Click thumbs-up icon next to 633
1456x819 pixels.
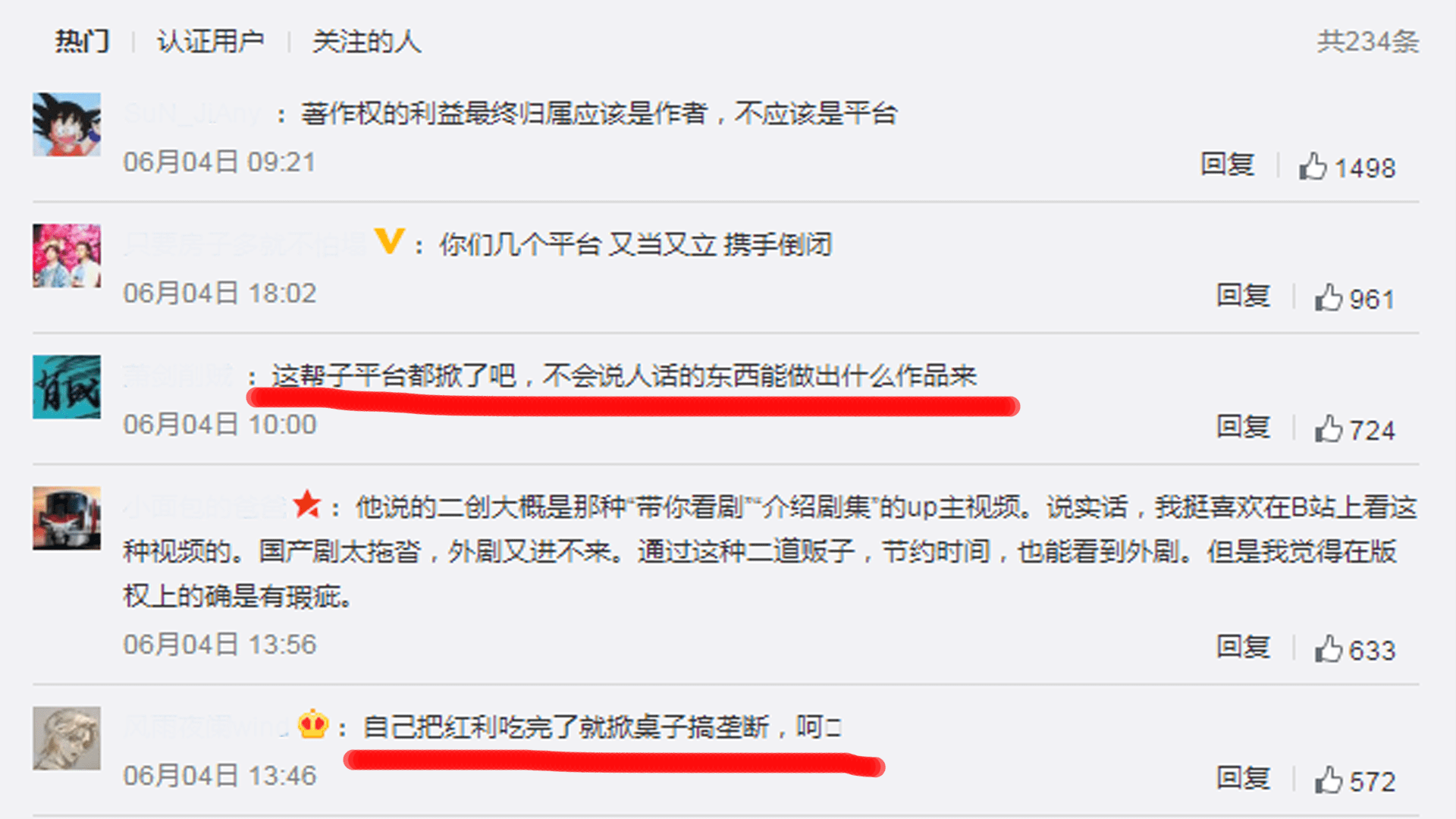[x=1329, y=649]
